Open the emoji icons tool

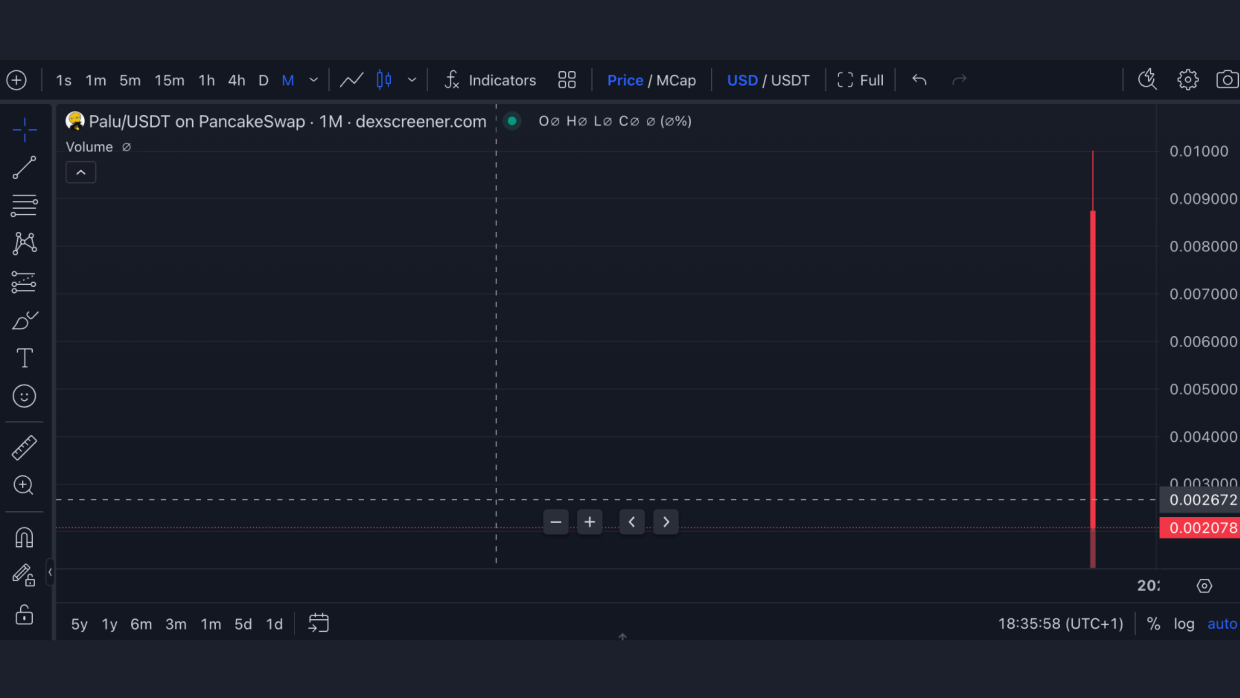pos(25,397)
